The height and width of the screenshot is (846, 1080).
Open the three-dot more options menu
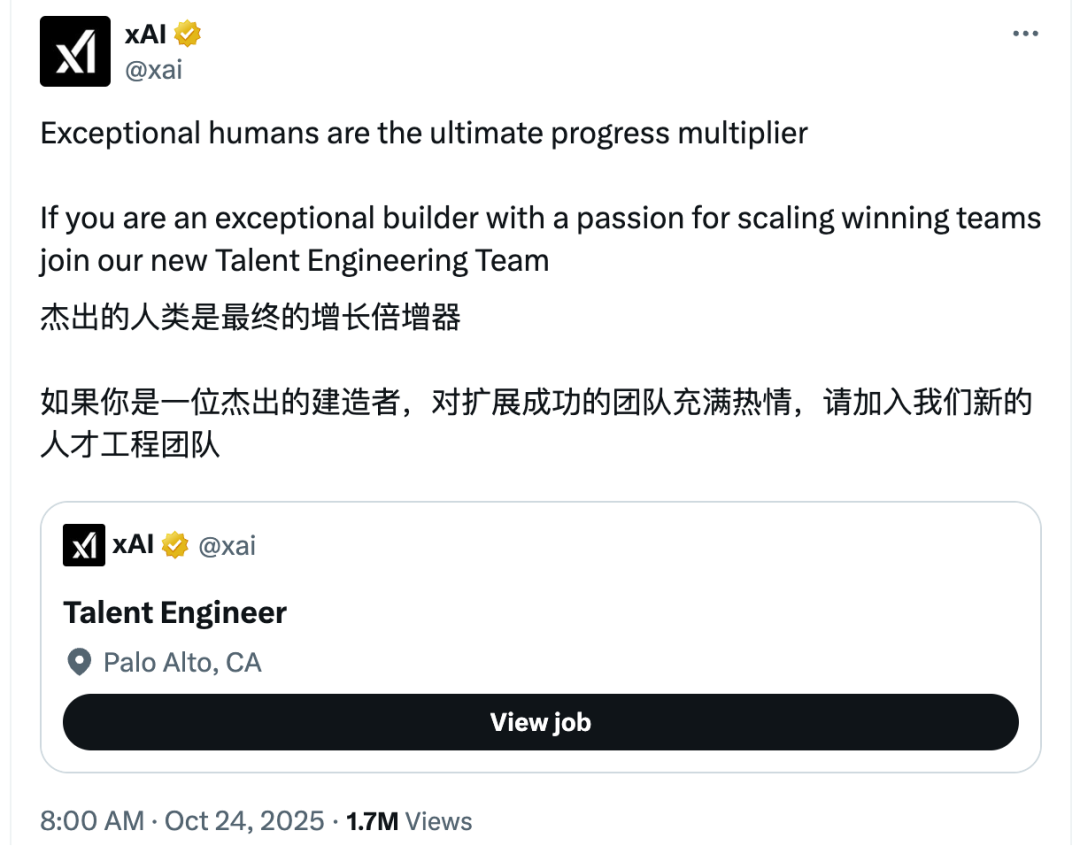click(x=1025, y=34)
